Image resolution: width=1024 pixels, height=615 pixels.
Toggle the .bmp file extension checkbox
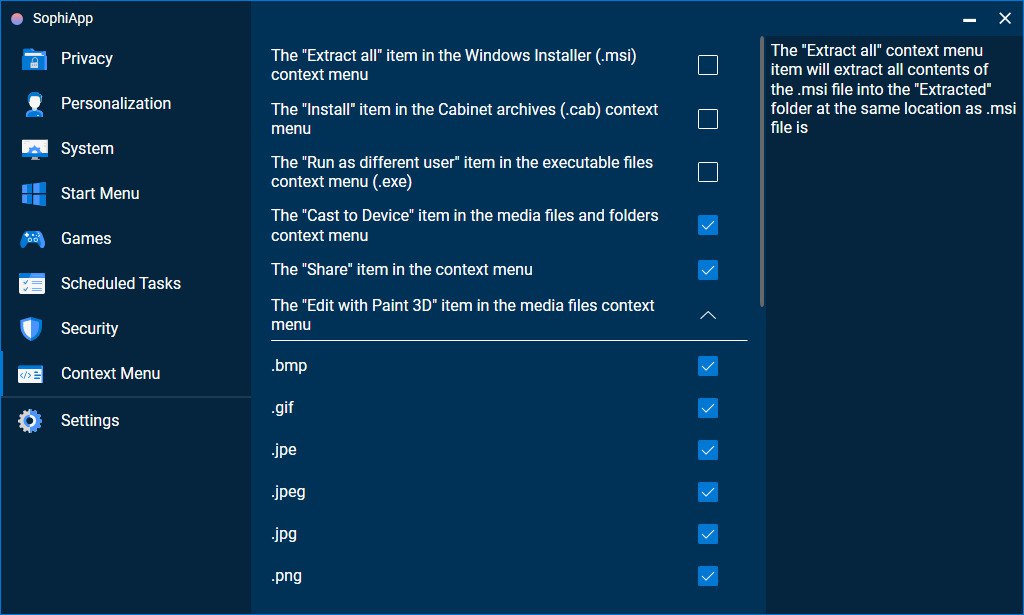point(707,366)
